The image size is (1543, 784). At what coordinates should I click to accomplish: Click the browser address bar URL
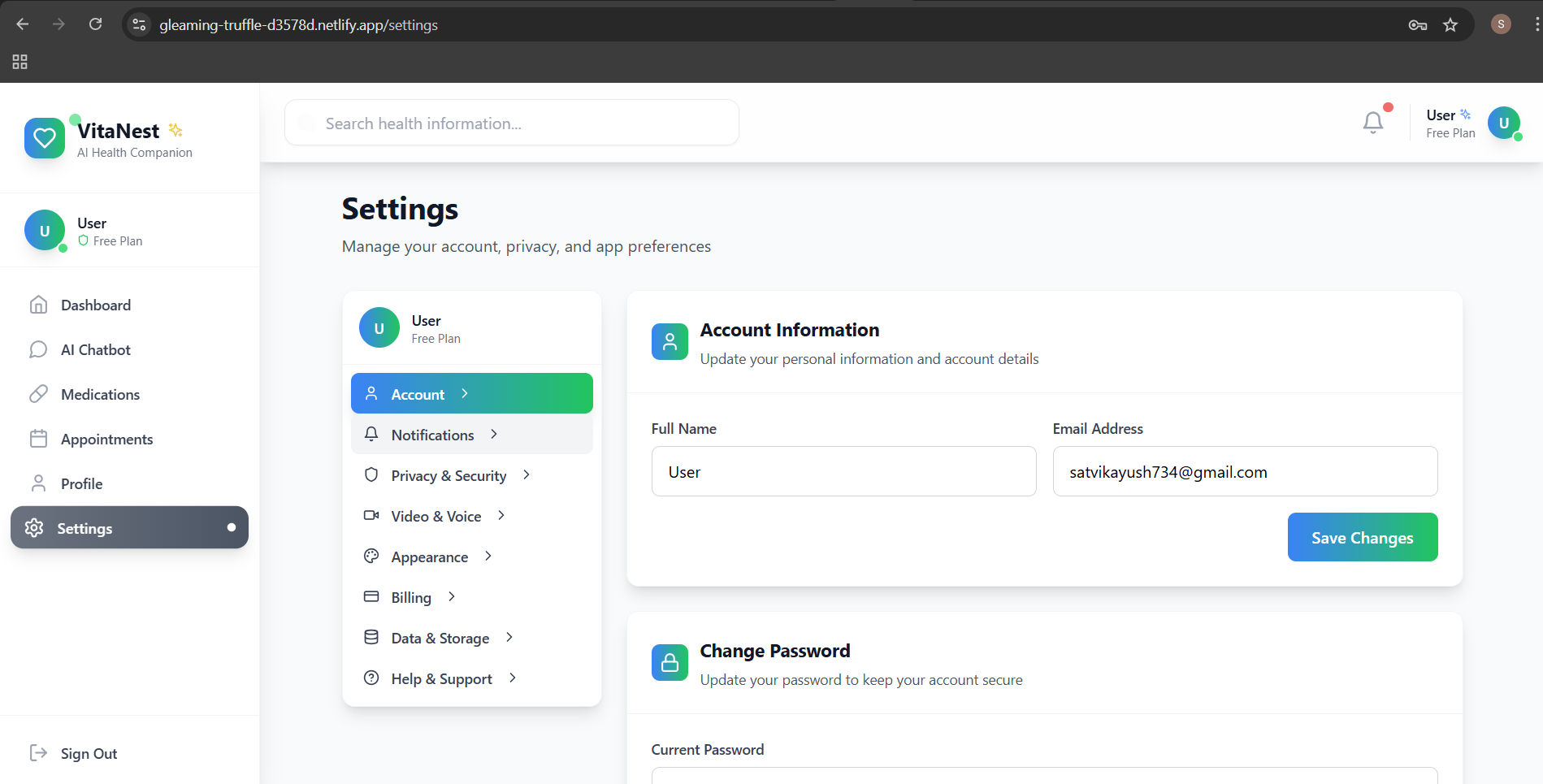pos(298,25)
